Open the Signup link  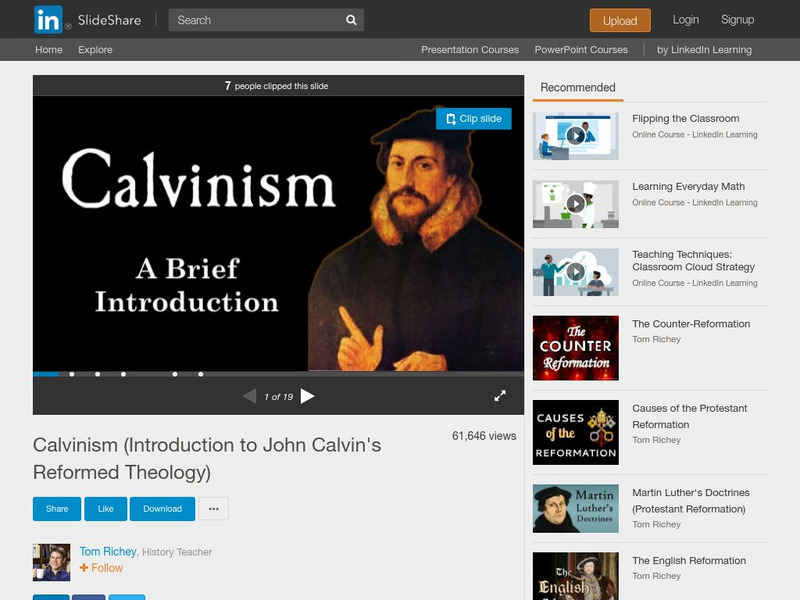coord(737,20)
